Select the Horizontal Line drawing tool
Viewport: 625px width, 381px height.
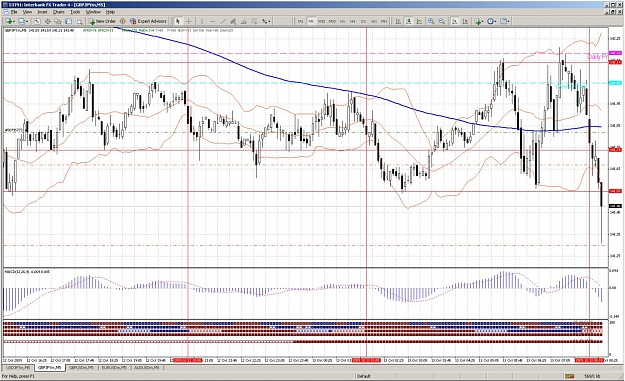click(x=212, y=21)
